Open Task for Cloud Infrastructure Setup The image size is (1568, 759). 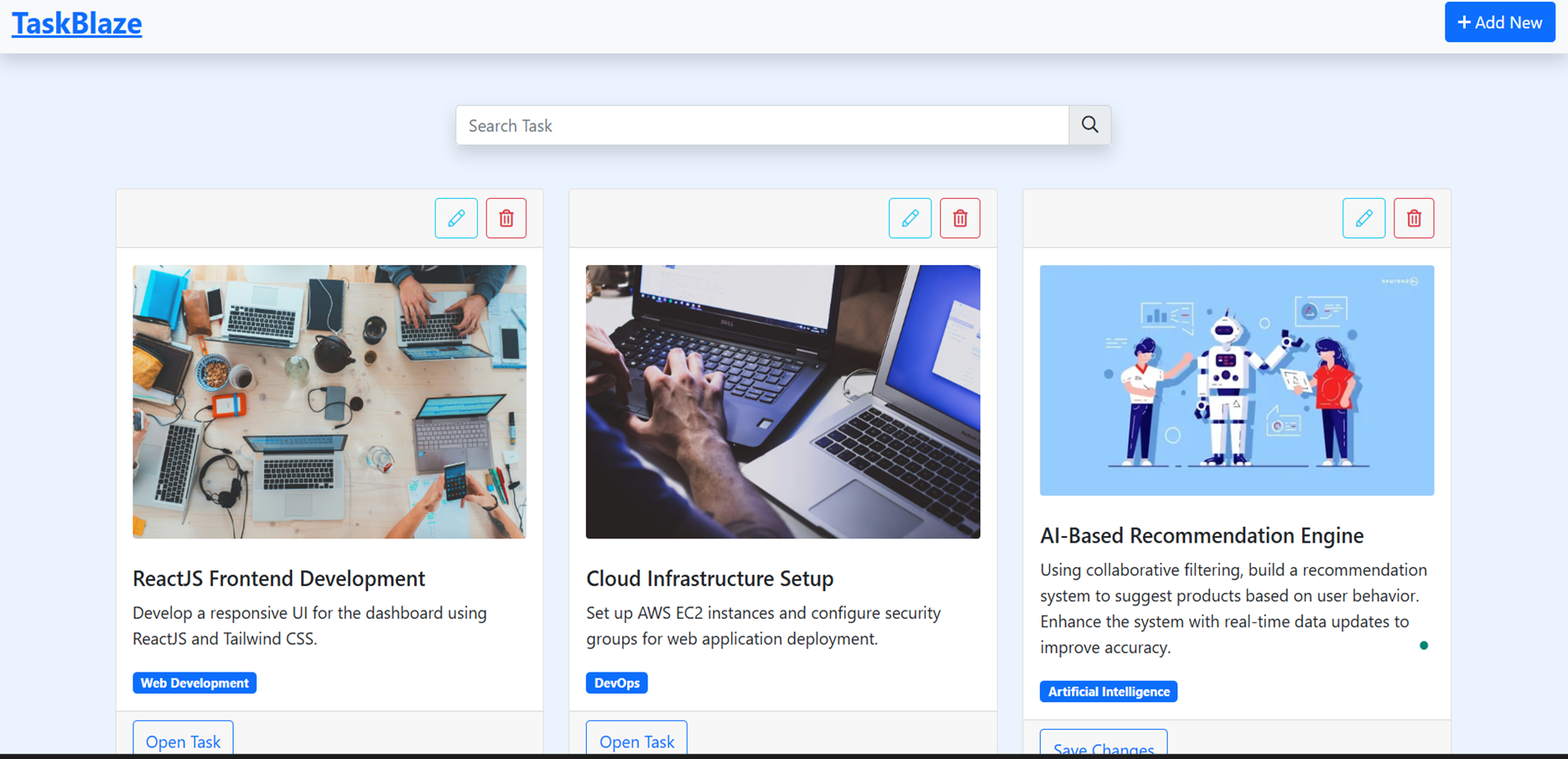point(636,741)
